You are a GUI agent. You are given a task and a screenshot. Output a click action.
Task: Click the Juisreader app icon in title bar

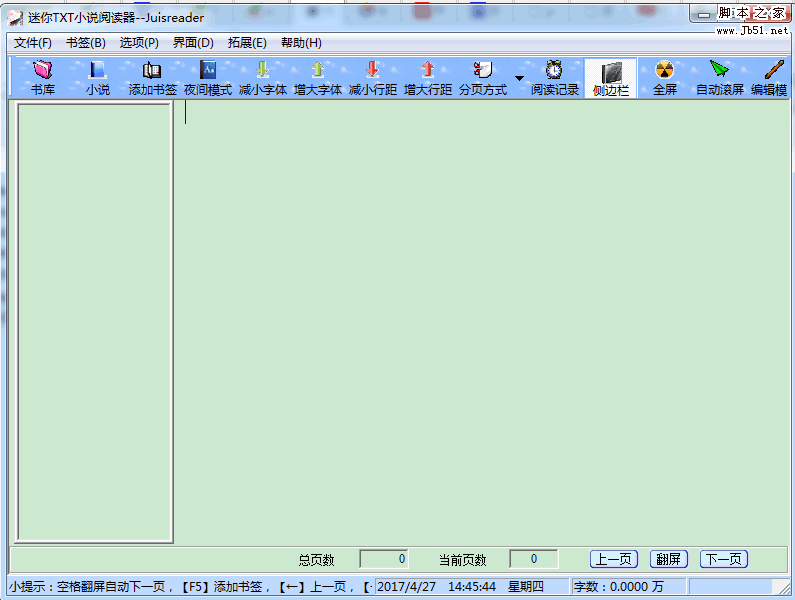coord(15,18)
